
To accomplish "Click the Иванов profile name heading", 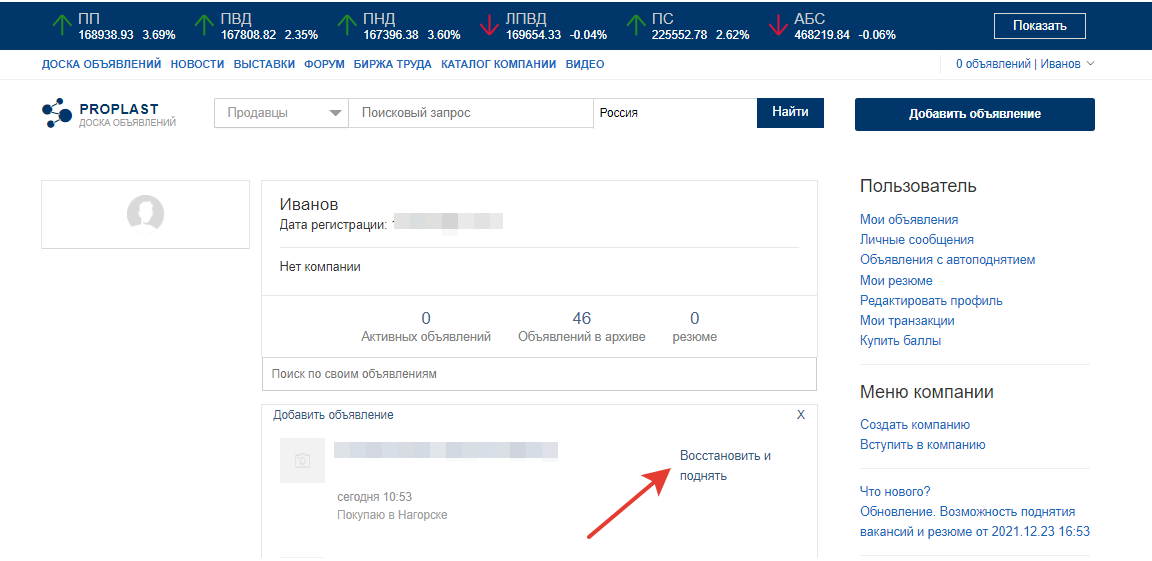I will click(309, 206).
